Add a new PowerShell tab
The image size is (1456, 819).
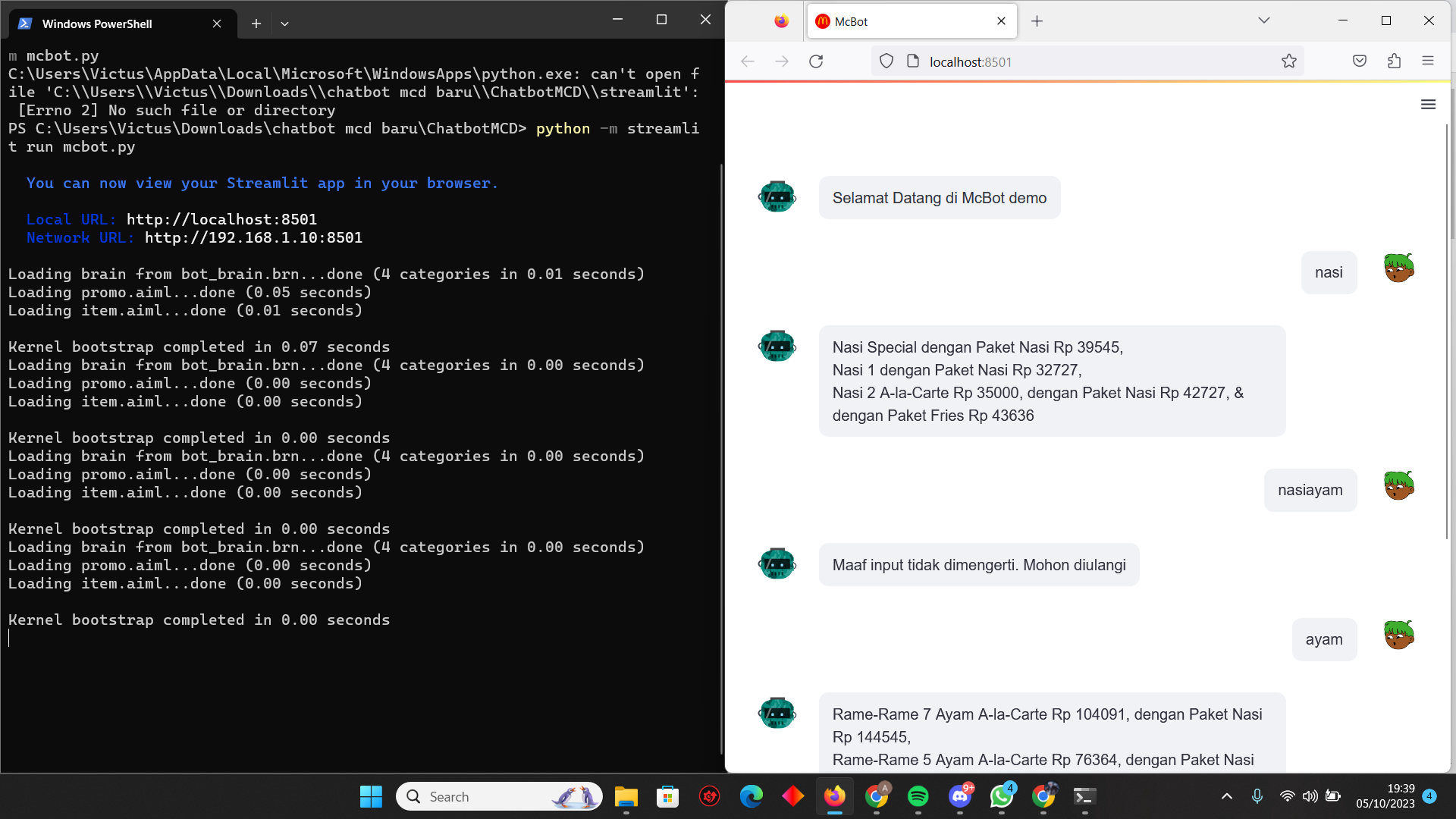pos(256,24)
